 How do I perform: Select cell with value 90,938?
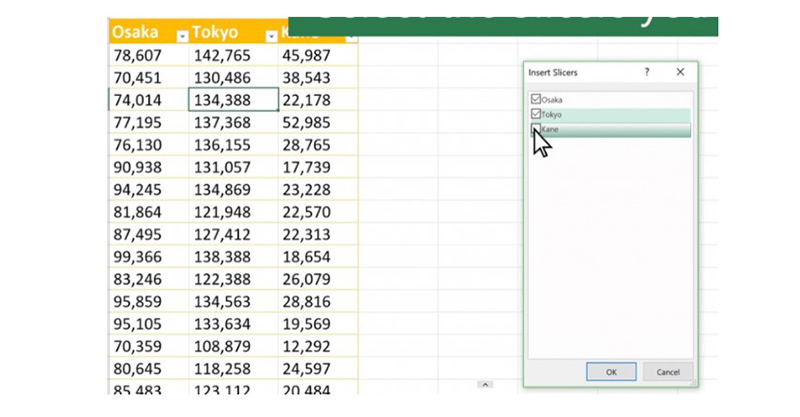pos(149,167)
